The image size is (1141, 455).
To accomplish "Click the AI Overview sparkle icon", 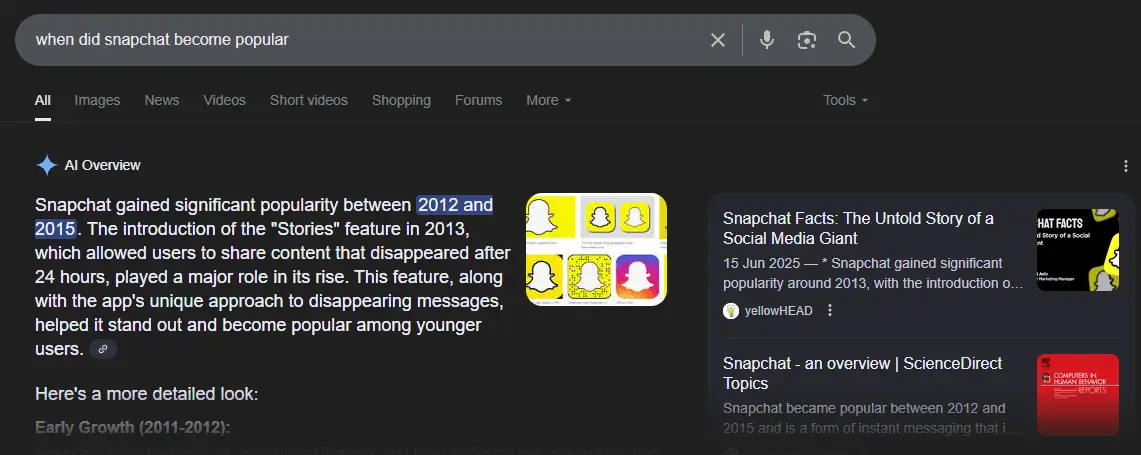I will (x=47, y=165).
